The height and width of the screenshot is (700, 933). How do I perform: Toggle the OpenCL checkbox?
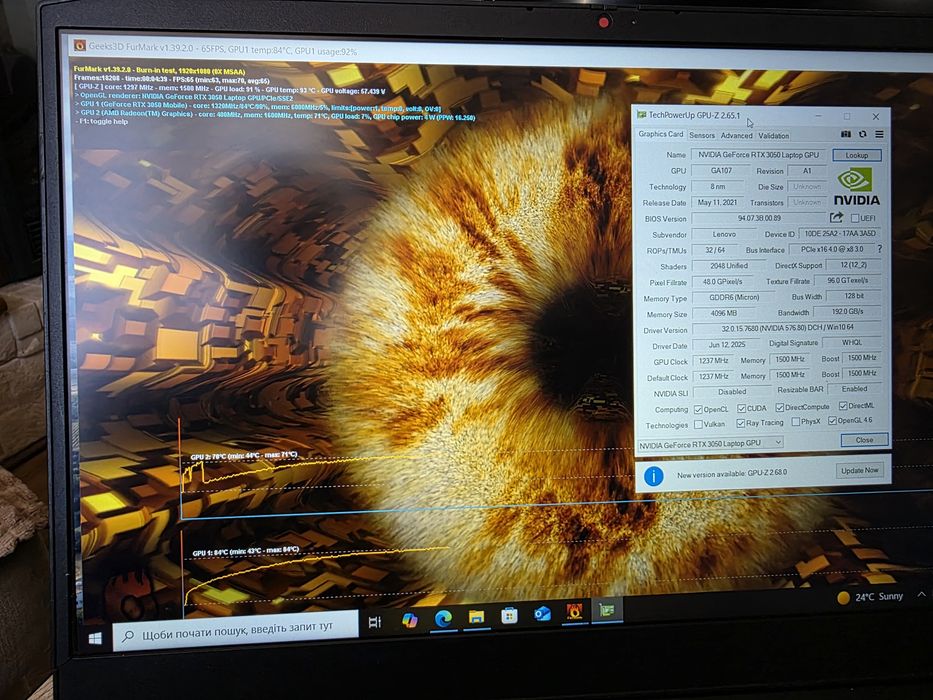(x=698, y=410)
